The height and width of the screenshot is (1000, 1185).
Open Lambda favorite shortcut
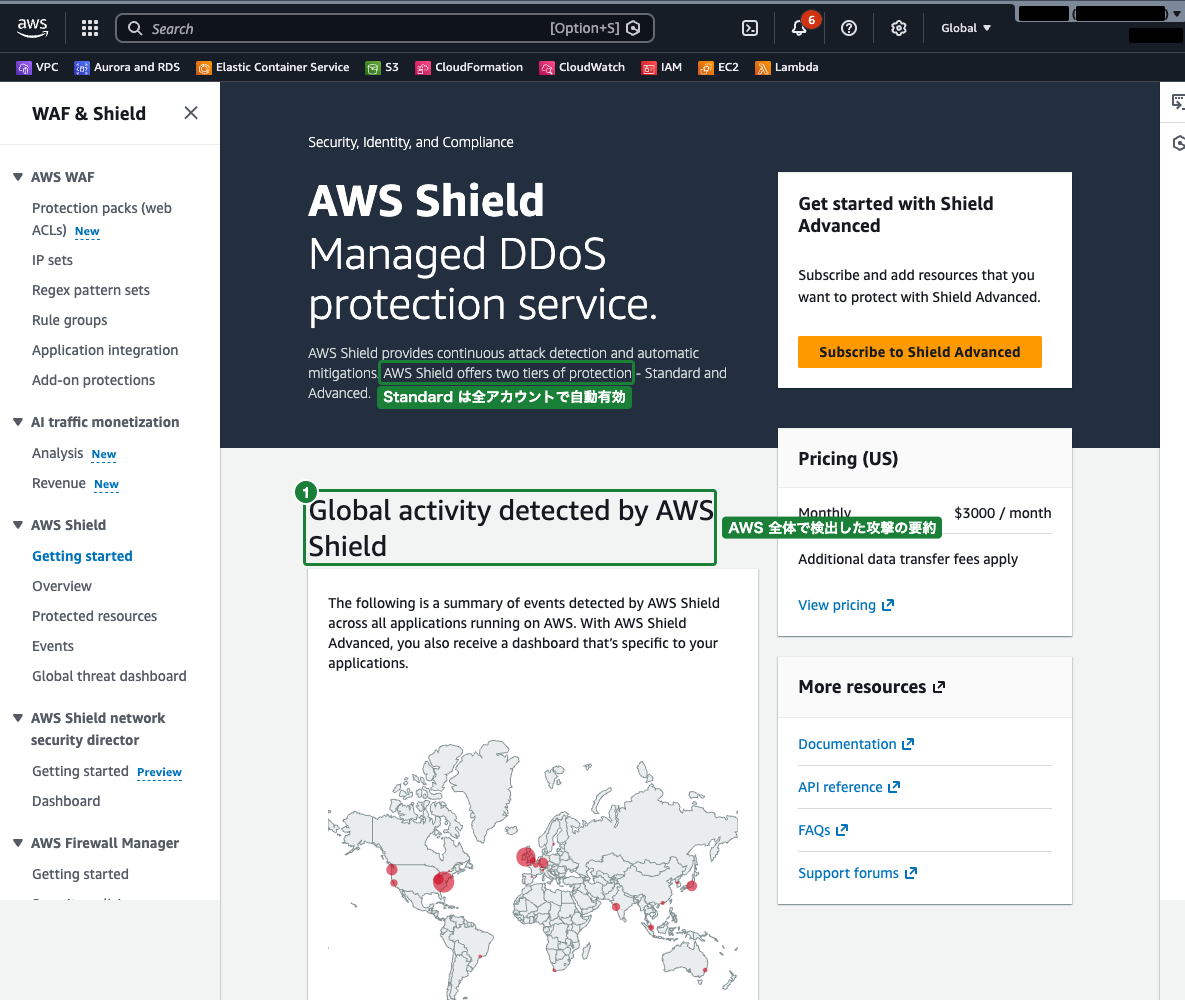point(787,67)
